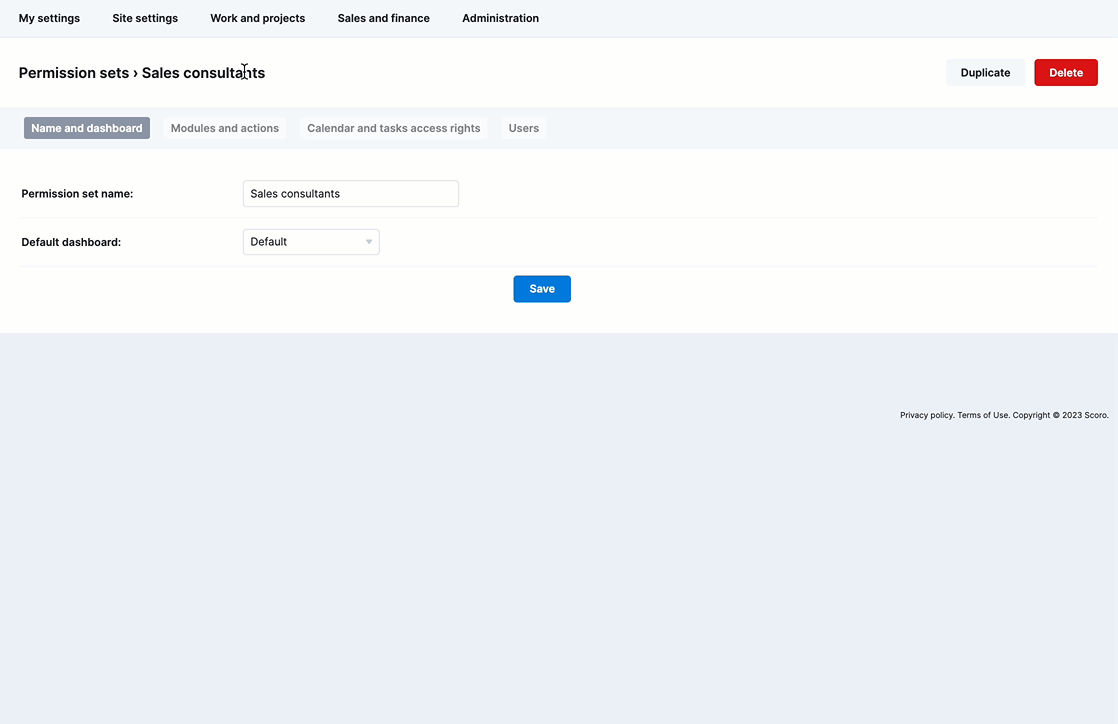The width and height of the screenshot is (1118, 724).
Task: Click the 'Permission set name:' label
Action: [77, 193]
